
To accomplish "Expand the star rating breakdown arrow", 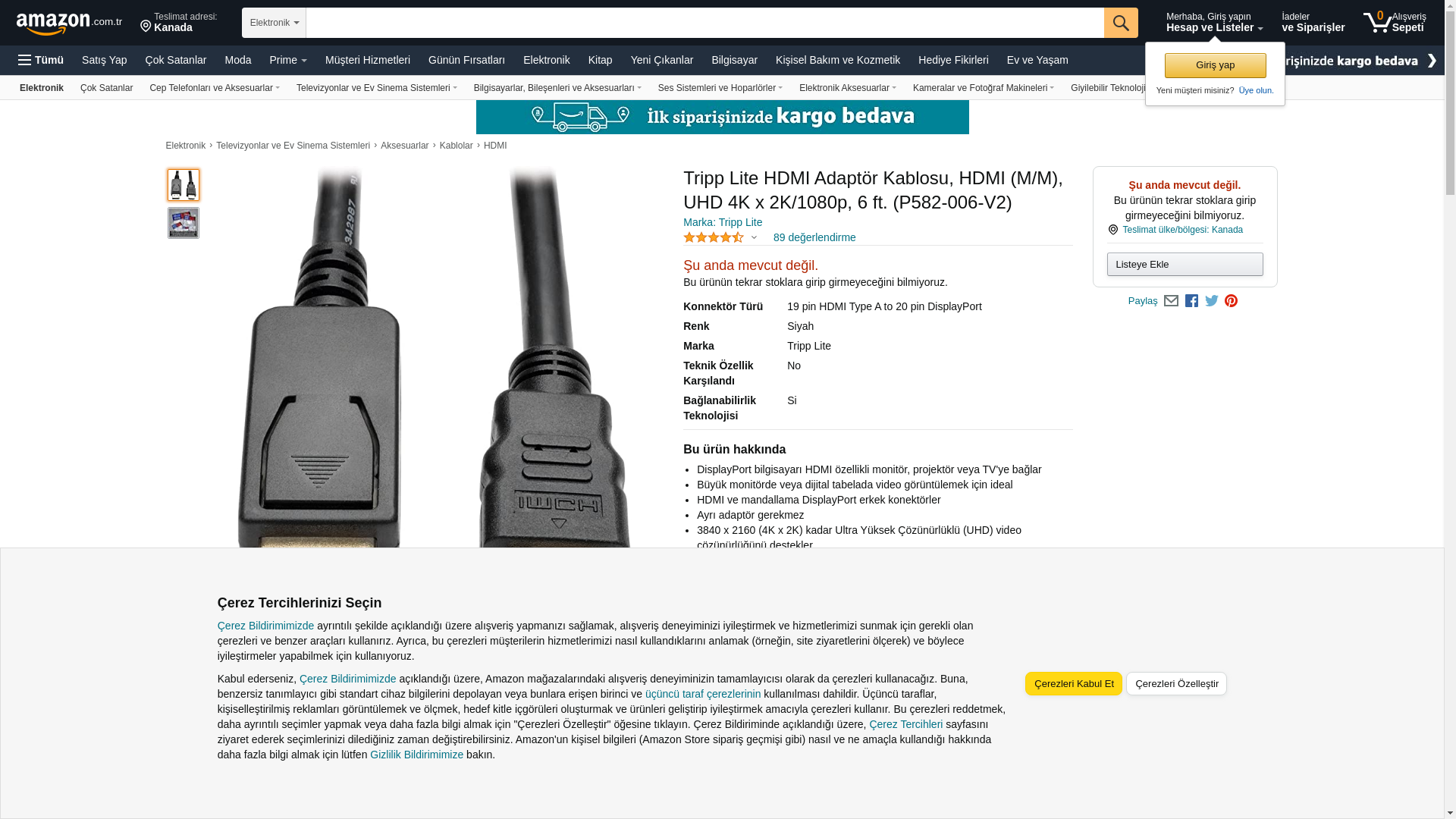I will [754, 237].
